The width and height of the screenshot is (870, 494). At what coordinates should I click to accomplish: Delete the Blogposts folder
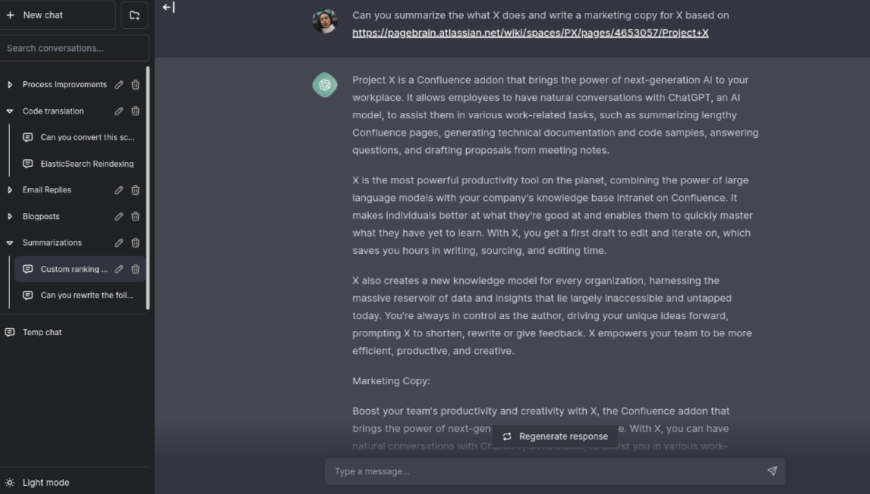click(136, 216)
